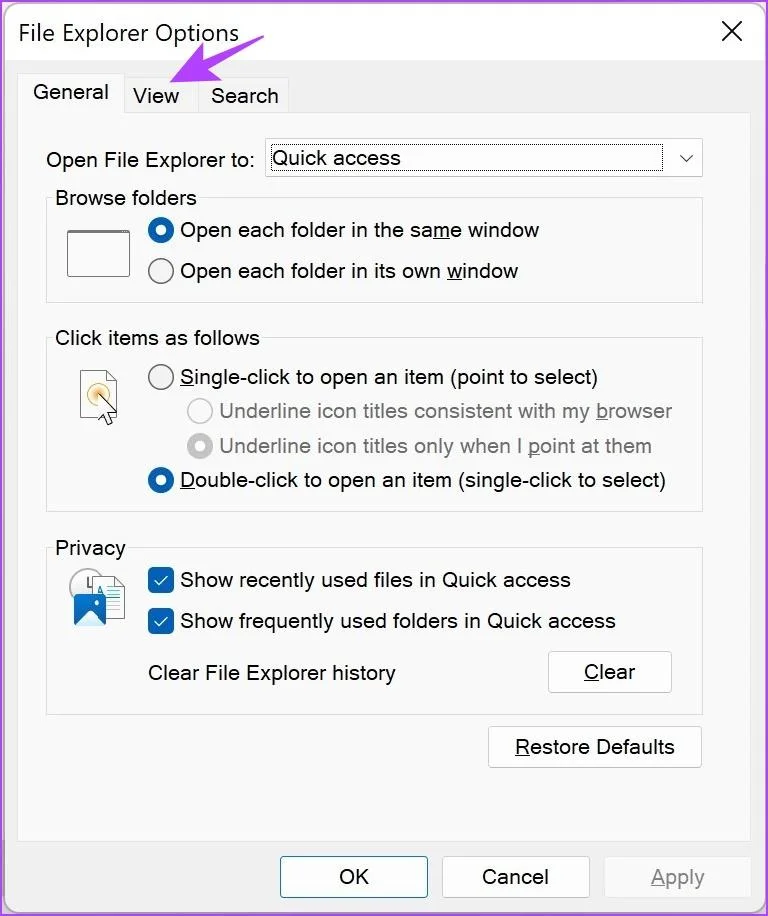Expand the Open File Explorer to dropdown arrow
The width and height of the screenshot is (768, 916).
pyautogui.click(x=686, y=158)
